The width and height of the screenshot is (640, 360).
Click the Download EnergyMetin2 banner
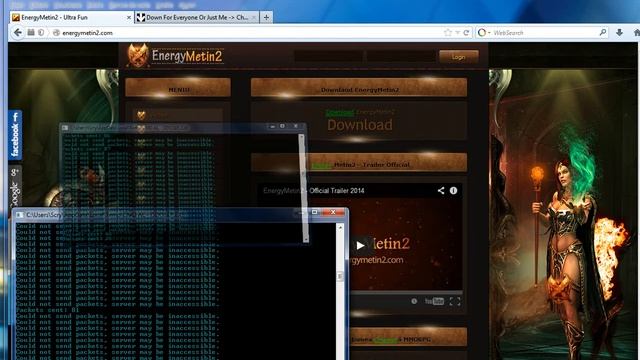[x=359, y=88]
